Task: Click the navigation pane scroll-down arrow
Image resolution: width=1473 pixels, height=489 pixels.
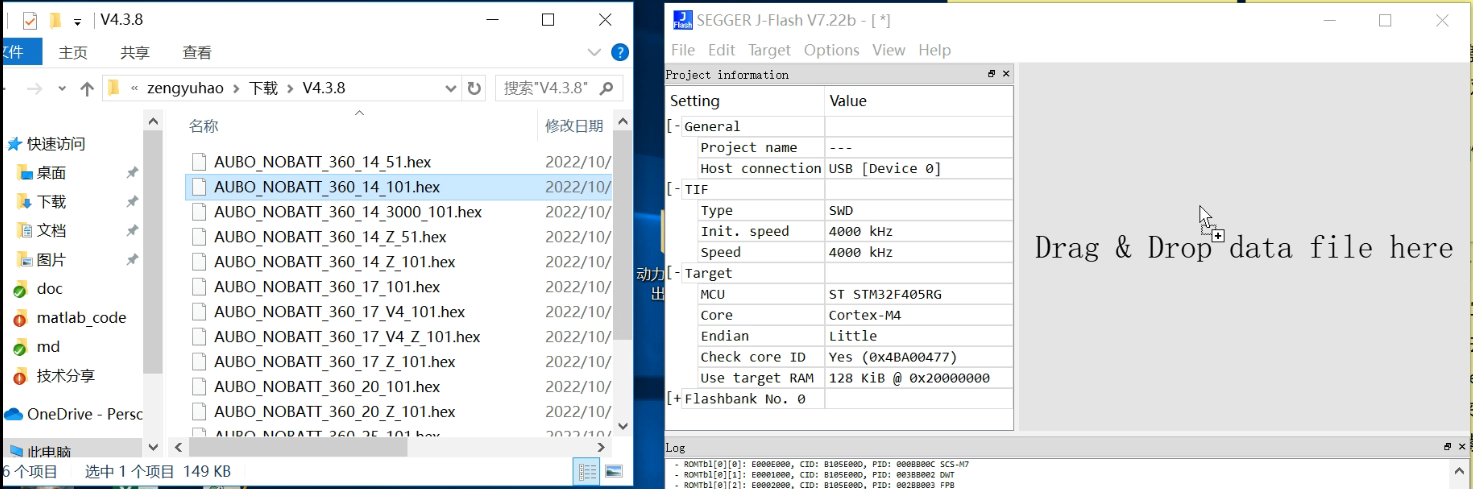Action: tap(153, 447)
